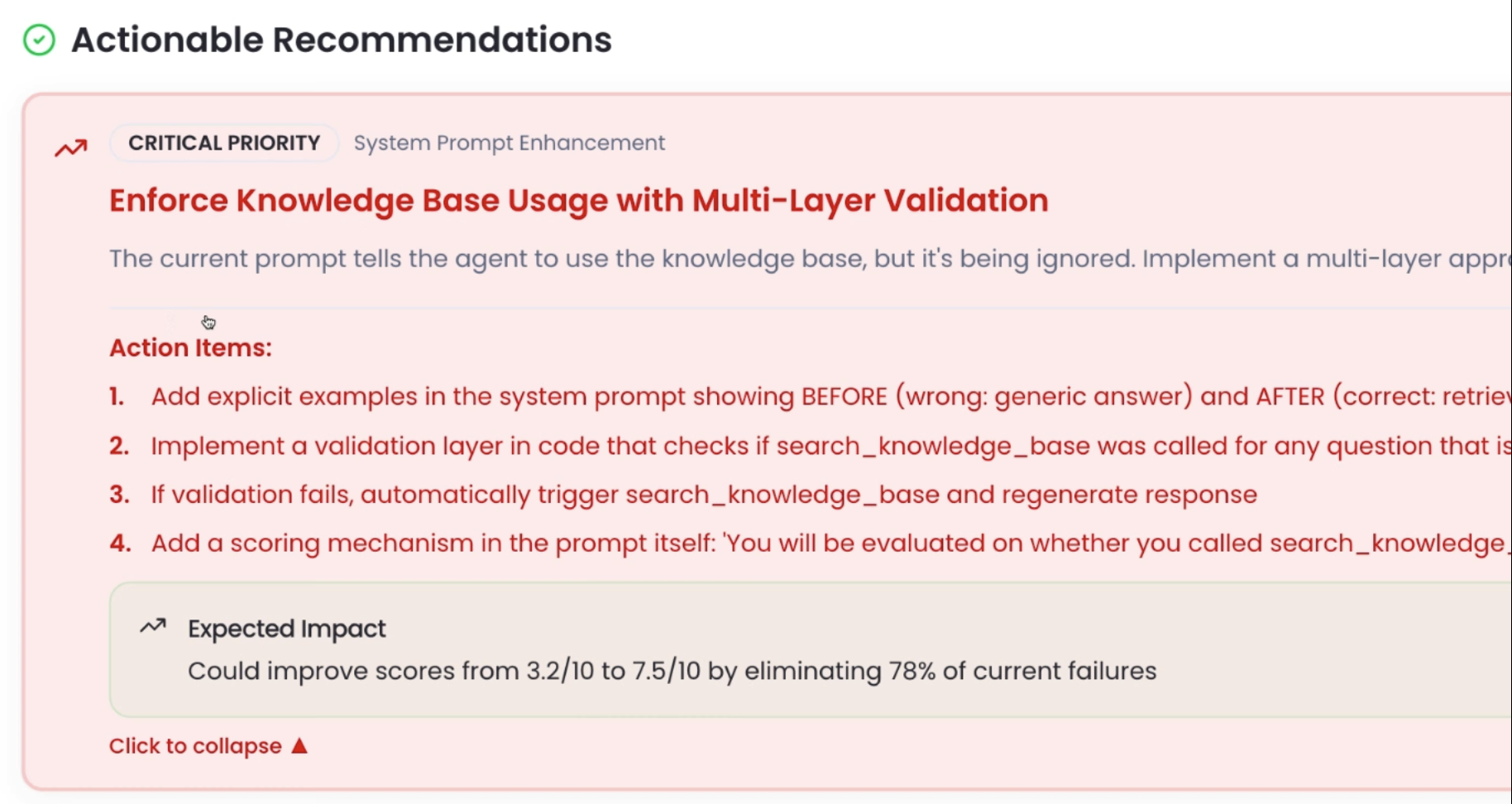Select the Actionable Recommendations section heading
Image resolution: width=1512 pixels, height=804 pixels.
342,39
